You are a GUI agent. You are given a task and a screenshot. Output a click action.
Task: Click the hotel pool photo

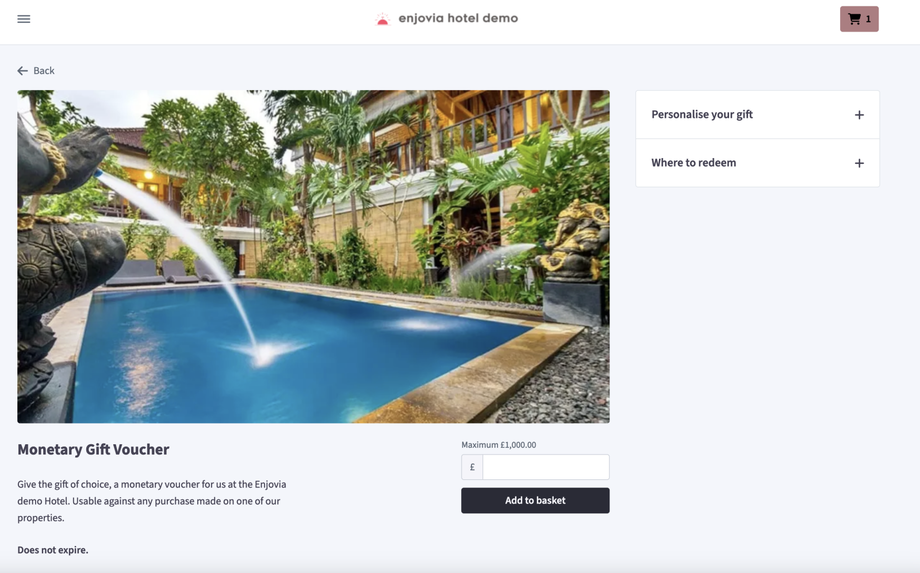pyautogui.click(x=313, y=256)
